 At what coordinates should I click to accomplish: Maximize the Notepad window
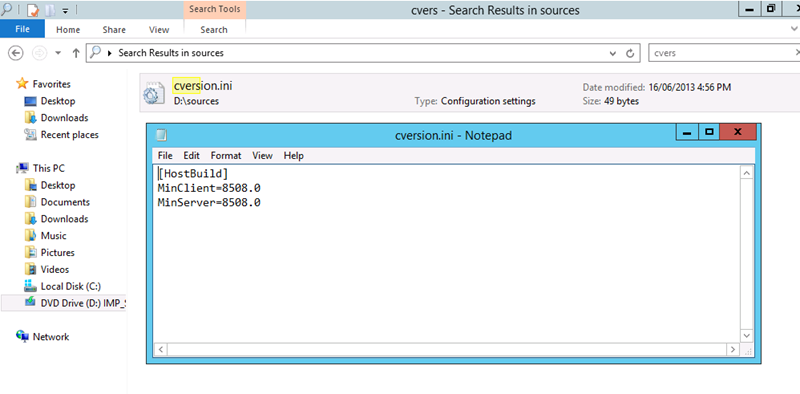(x=709, y=132)
